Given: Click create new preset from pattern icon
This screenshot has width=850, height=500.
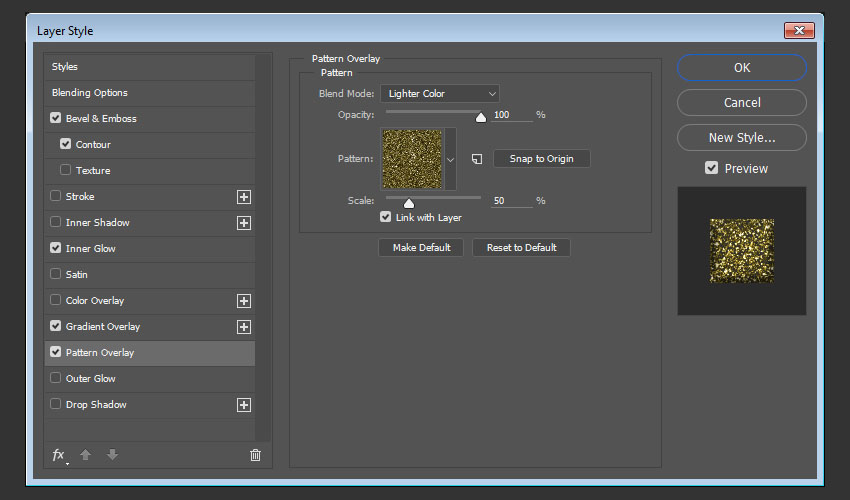Looking at the screenshot, I should [477, 159].
